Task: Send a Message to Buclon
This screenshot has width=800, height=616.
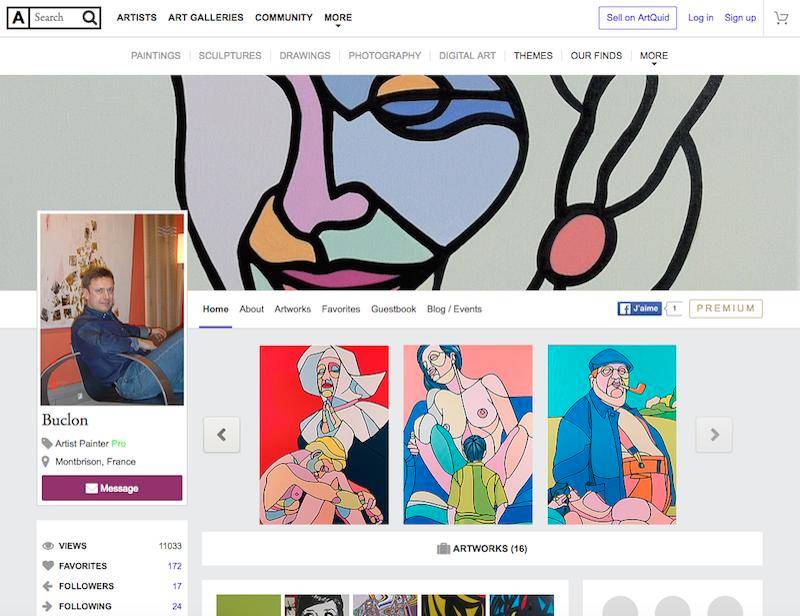Action: [112, 488]
